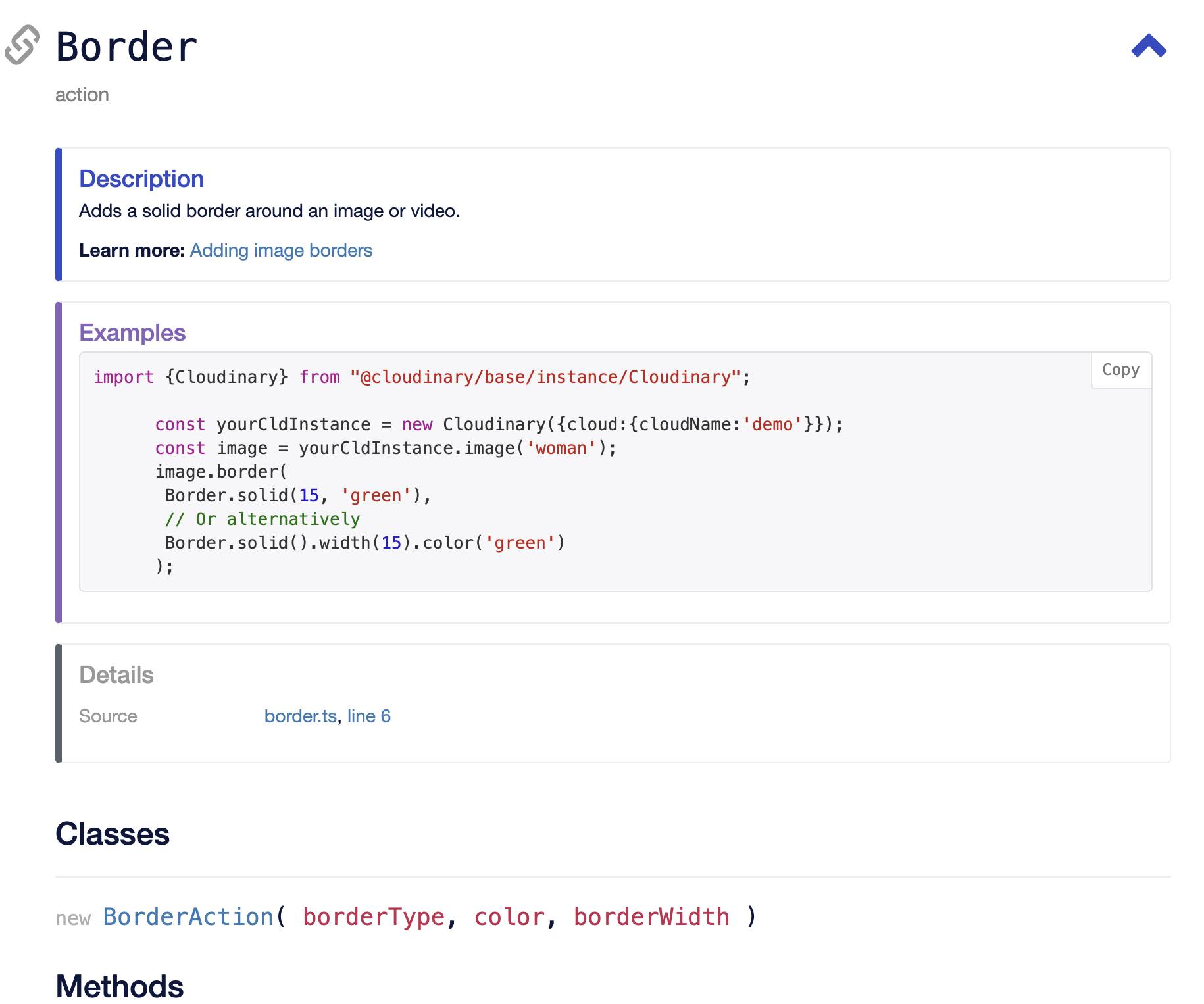Open the BorderAction class link
This screenshot has height=1004, width=1204.
point(188,916)
